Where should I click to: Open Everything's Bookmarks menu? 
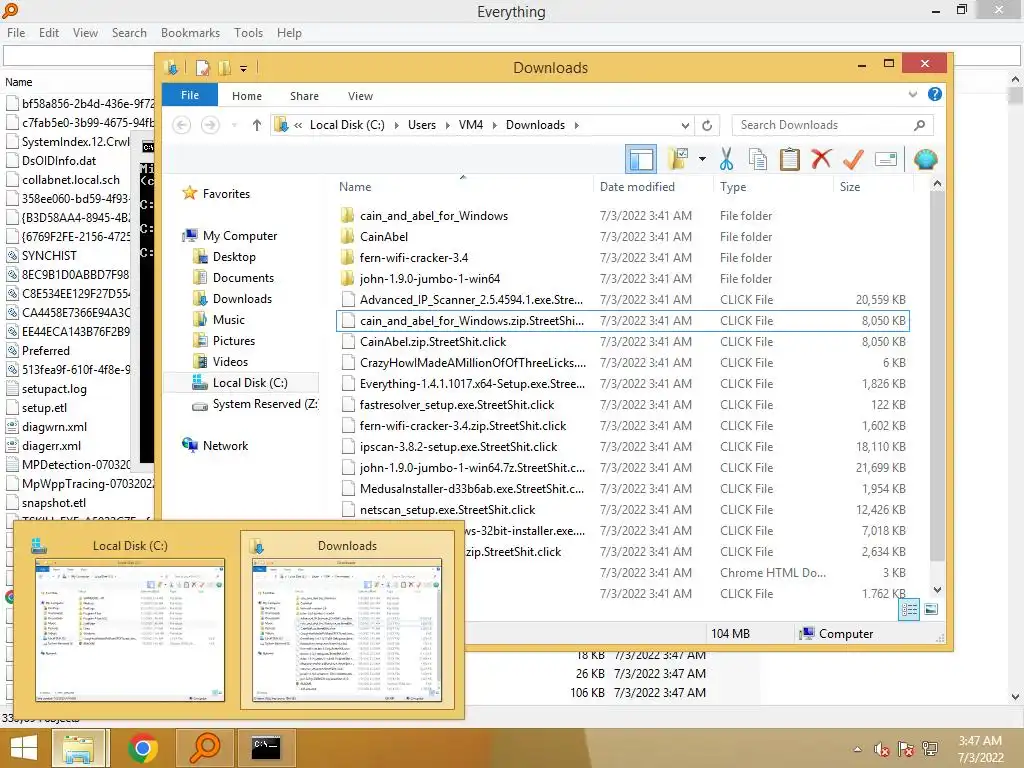point(190,33)
